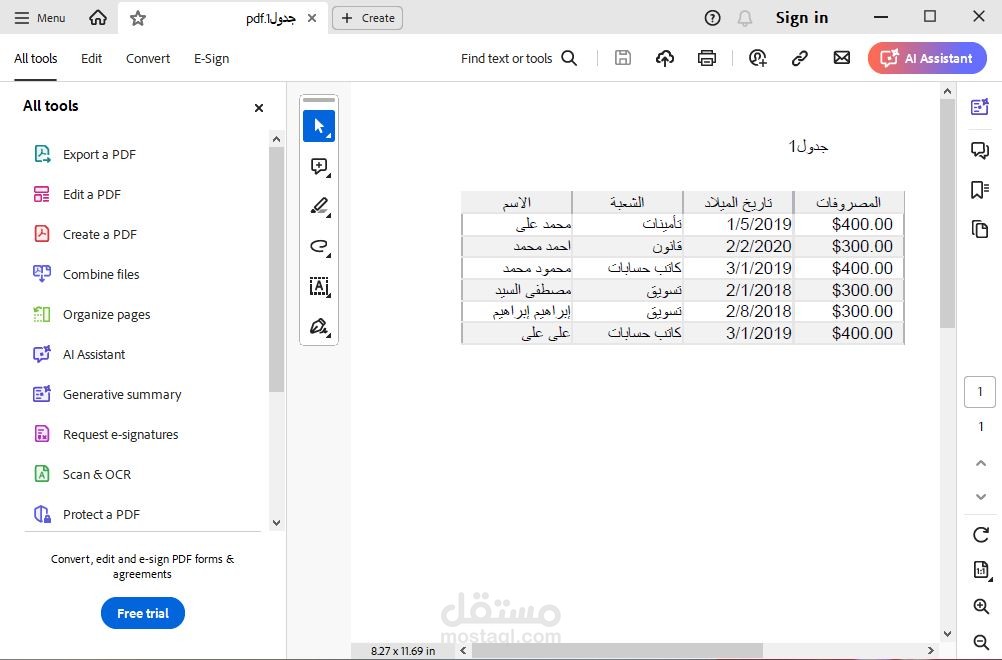This screenshot has width=1002, height=660.
Task: Open Generative summary icon in right rail
Action: click(980, 107)
